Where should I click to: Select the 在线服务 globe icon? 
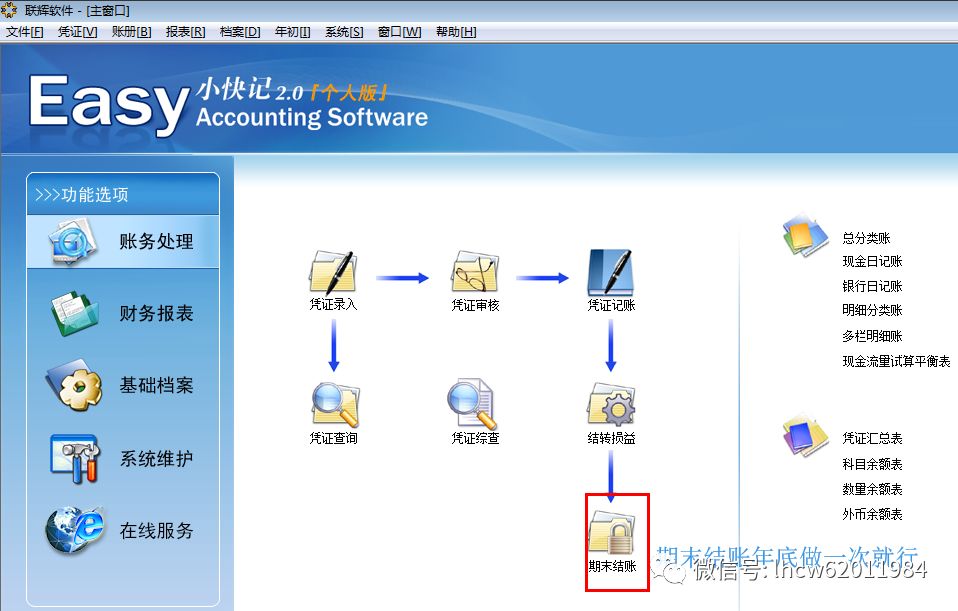pos(74,530)
